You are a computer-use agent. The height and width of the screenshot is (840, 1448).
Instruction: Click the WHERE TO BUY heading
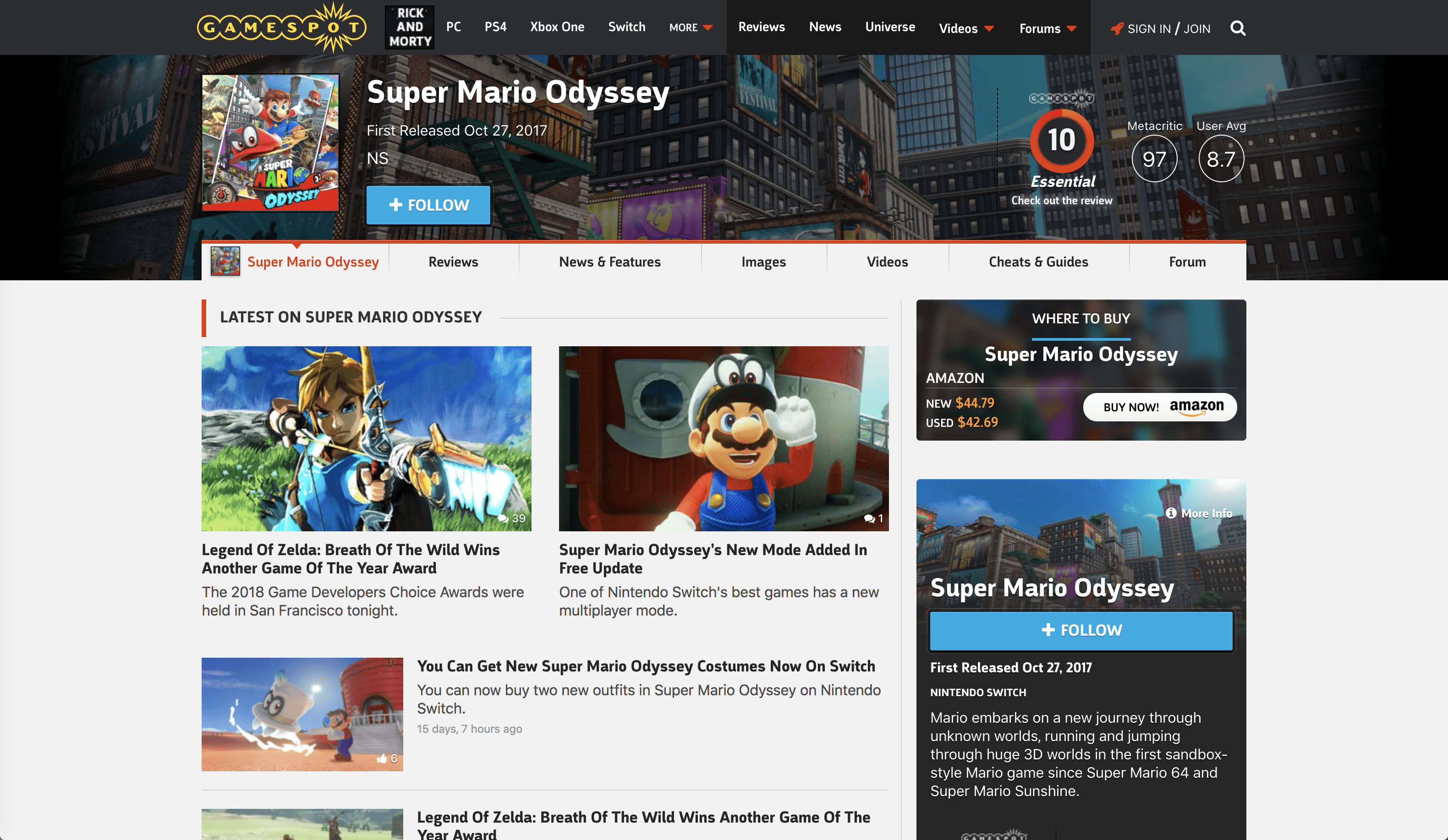(1081, 318)
